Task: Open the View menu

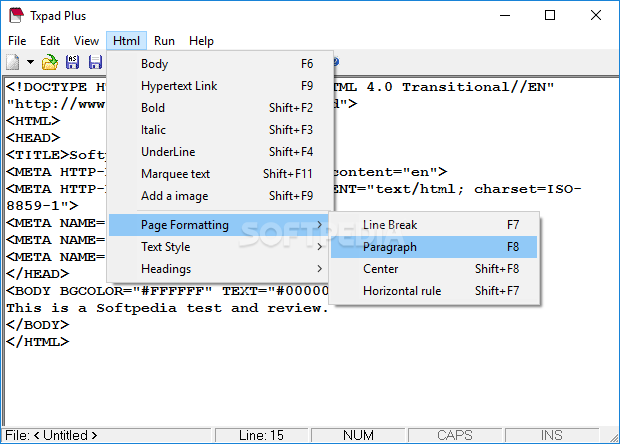Action: 86,41
